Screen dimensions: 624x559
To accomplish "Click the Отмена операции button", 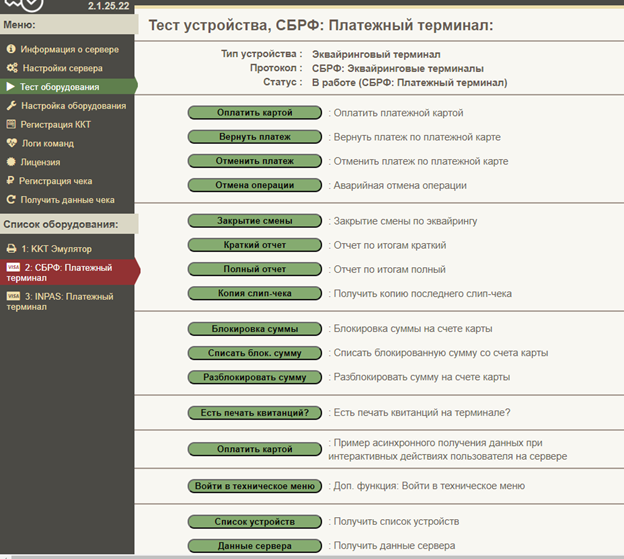I will (x=255, y=185).
